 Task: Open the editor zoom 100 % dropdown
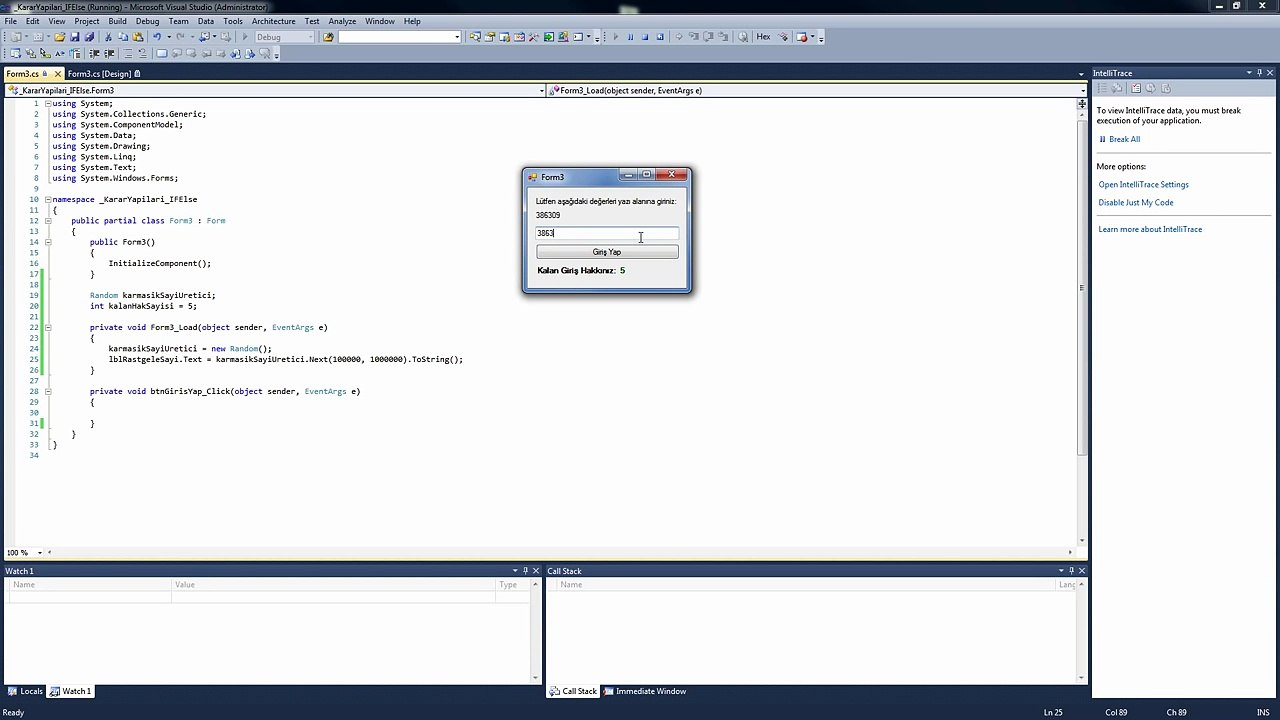pos(40,553)
